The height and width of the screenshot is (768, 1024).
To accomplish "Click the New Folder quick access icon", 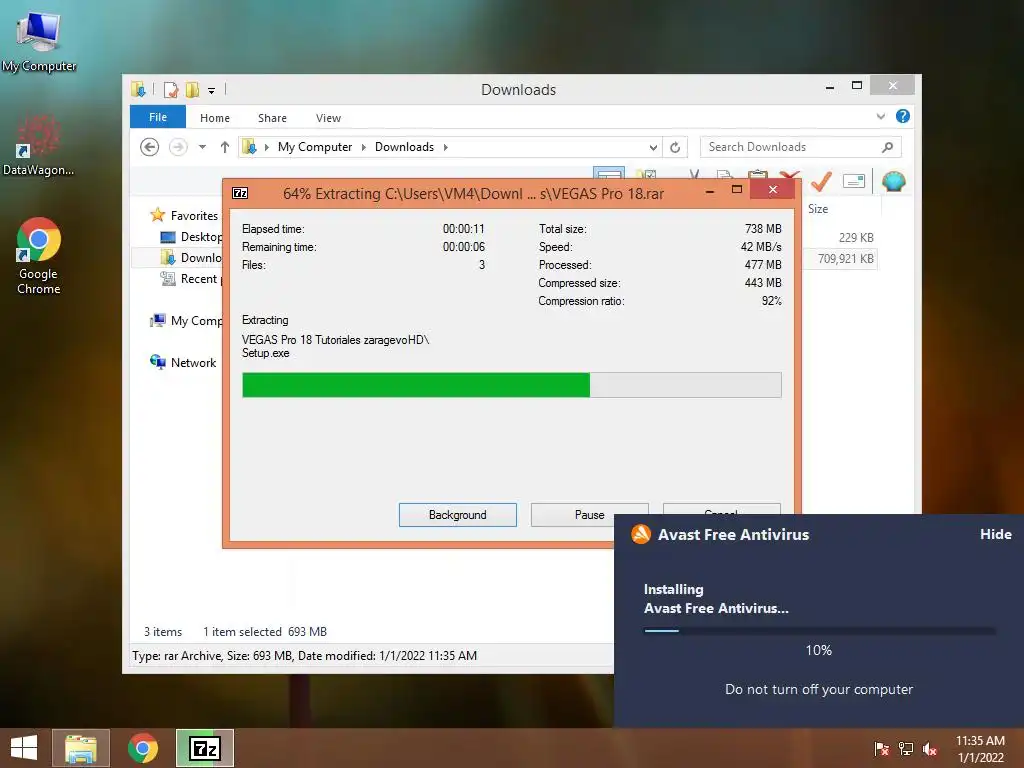I will 193,89.
